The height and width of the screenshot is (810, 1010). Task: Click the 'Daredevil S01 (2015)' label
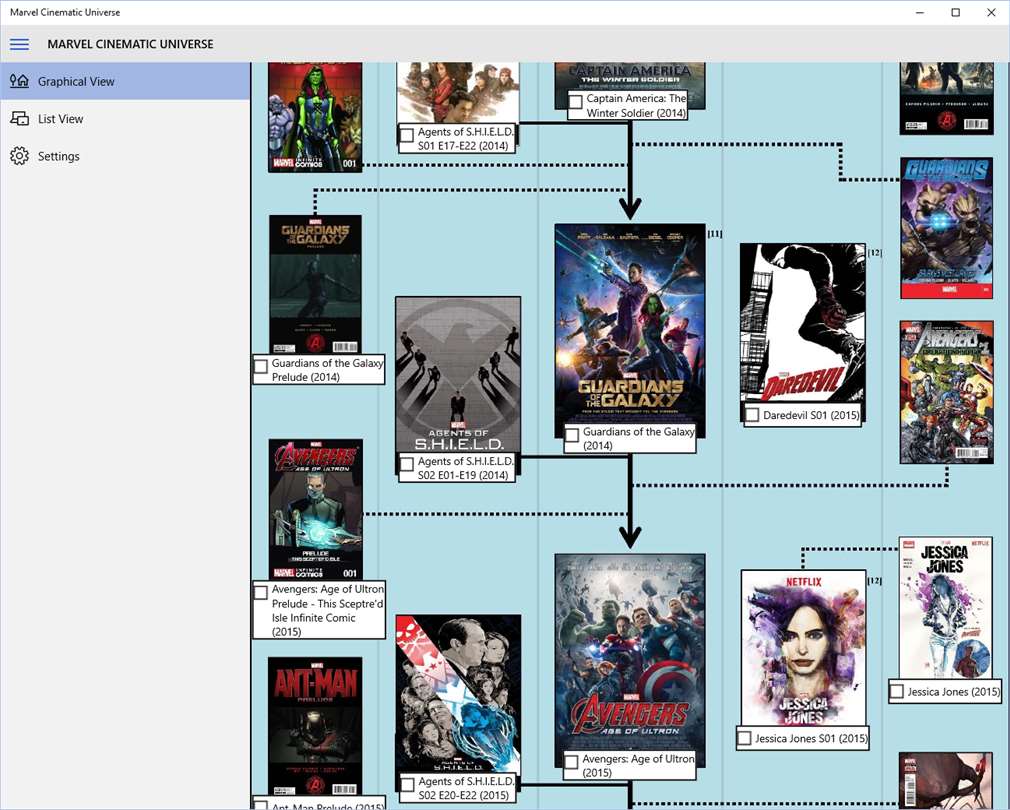coord(811,415)
